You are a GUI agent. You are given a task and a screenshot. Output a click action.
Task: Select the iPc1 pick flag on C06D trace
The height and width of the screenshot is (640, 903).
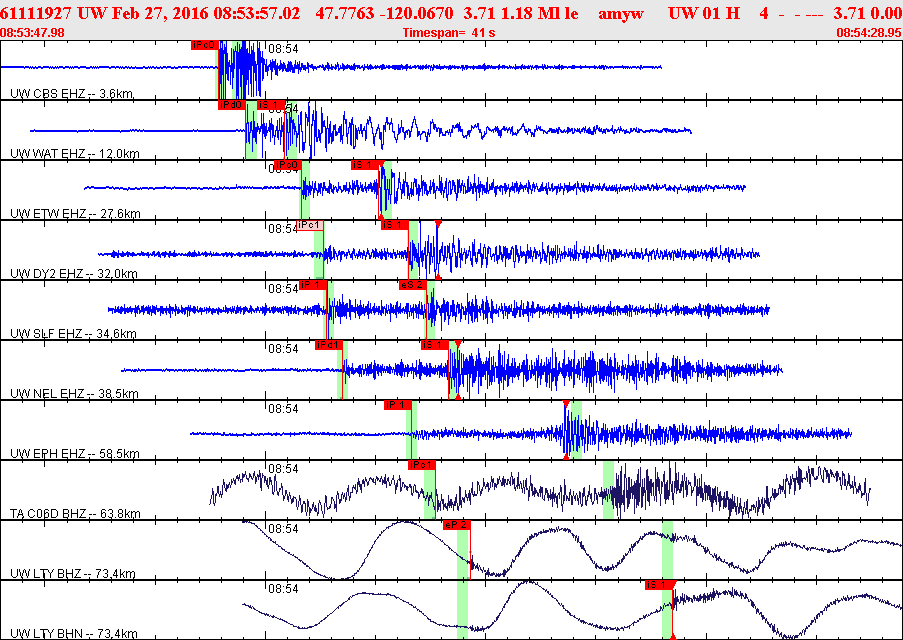(x=422, y=465)
